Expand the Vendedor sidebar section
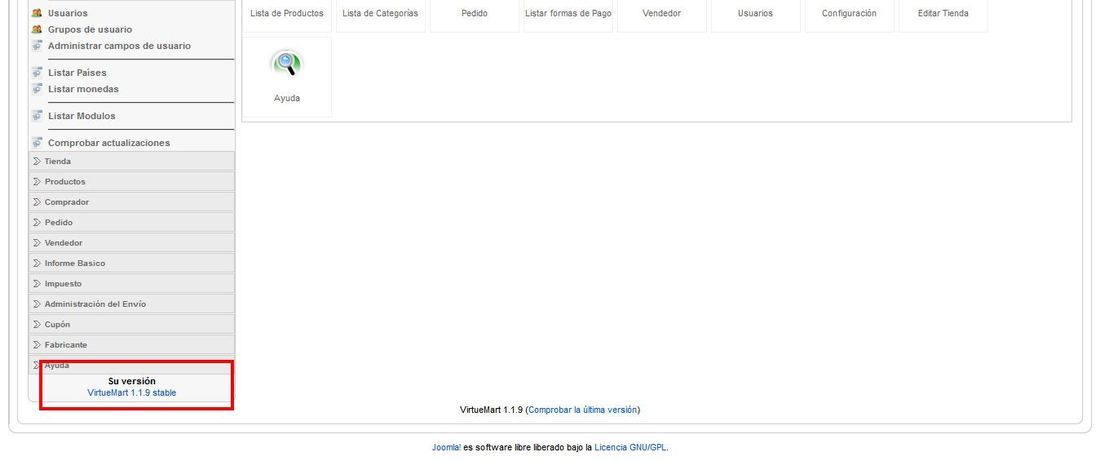 click(x=131, y=242)
